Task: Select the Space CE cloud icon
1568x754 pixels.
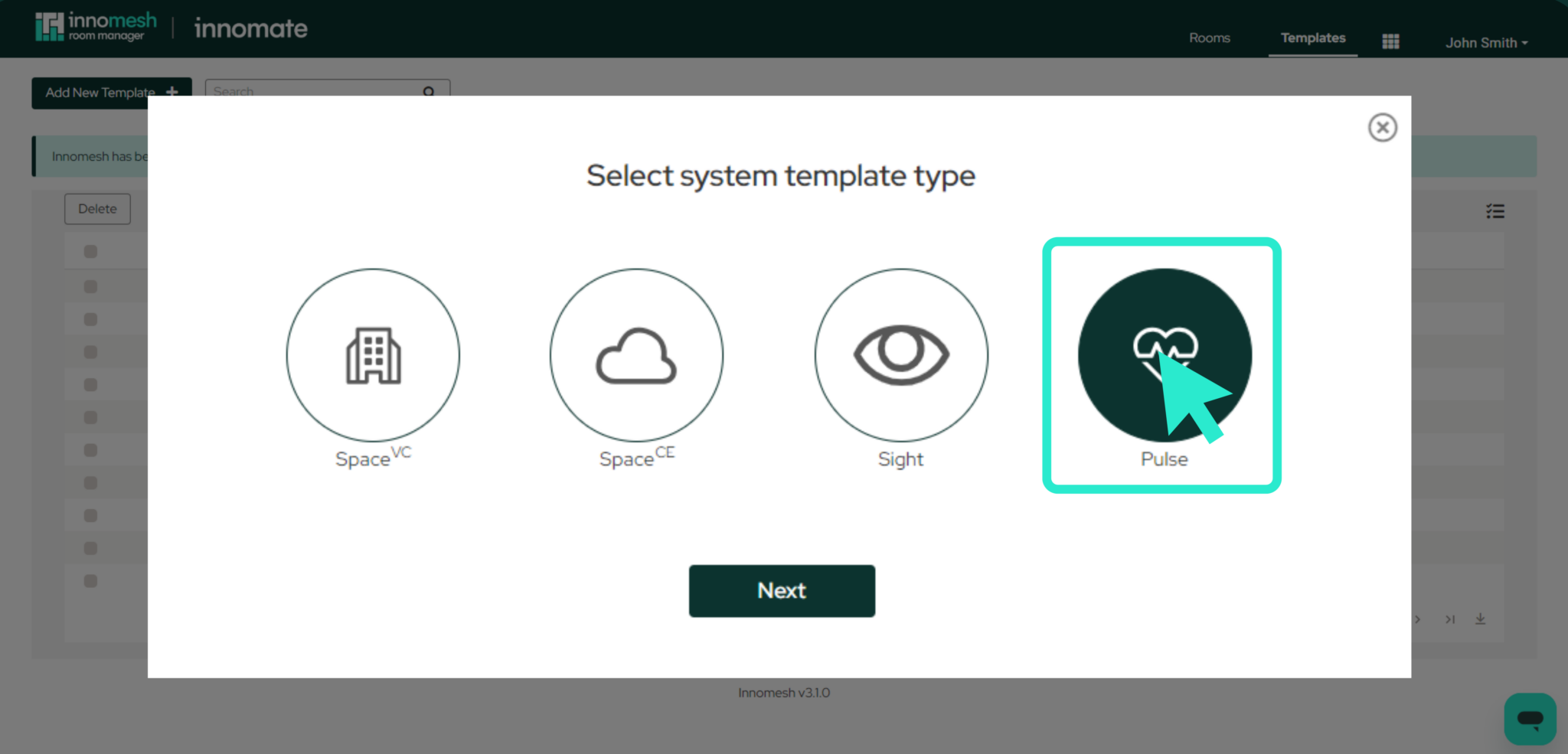Action: (x=635, y=354)
